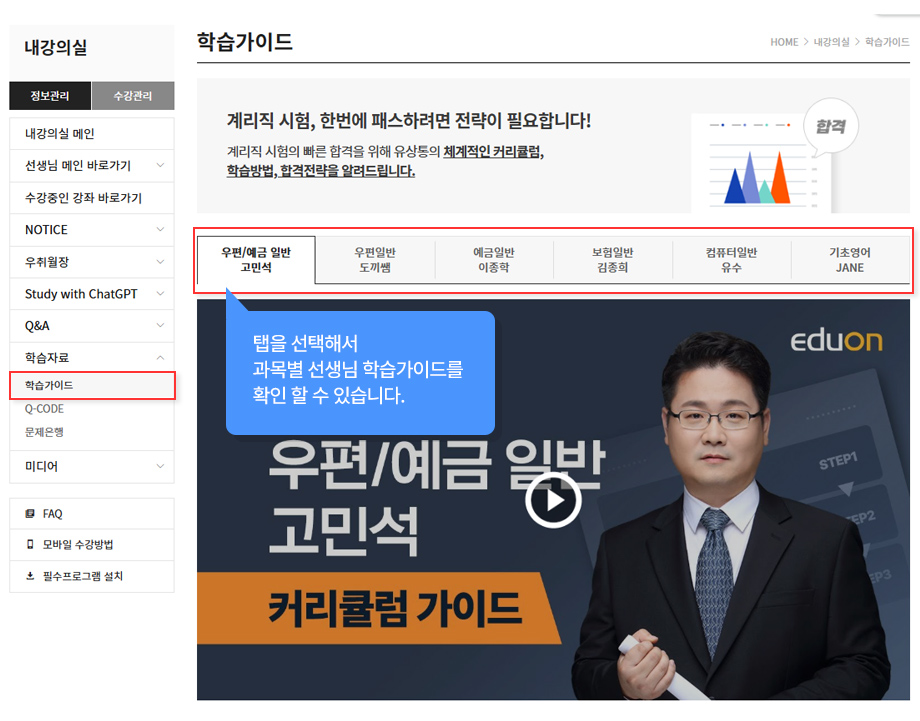Expand the NOTICE menu chevron

(x=160, y=230)
